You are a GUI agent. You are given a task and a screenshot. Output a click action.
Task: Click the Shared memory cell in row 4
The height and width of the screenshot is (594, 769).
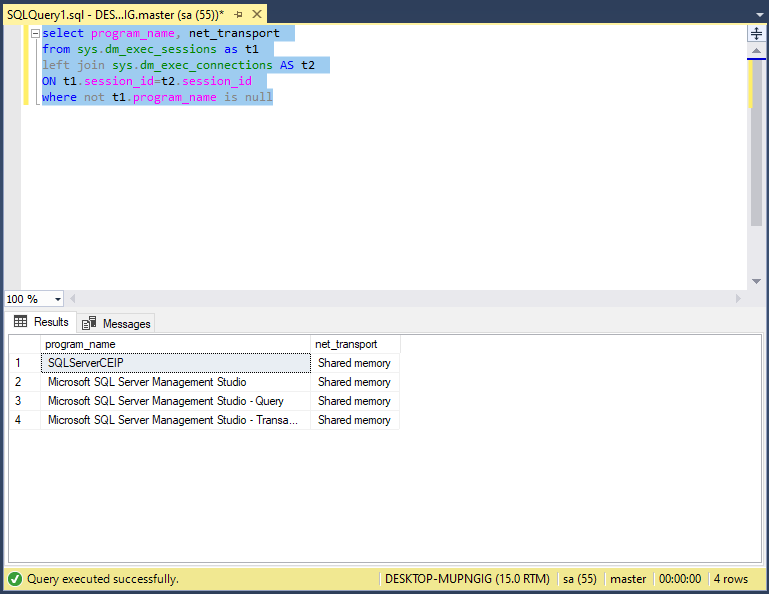pos(354,420)
